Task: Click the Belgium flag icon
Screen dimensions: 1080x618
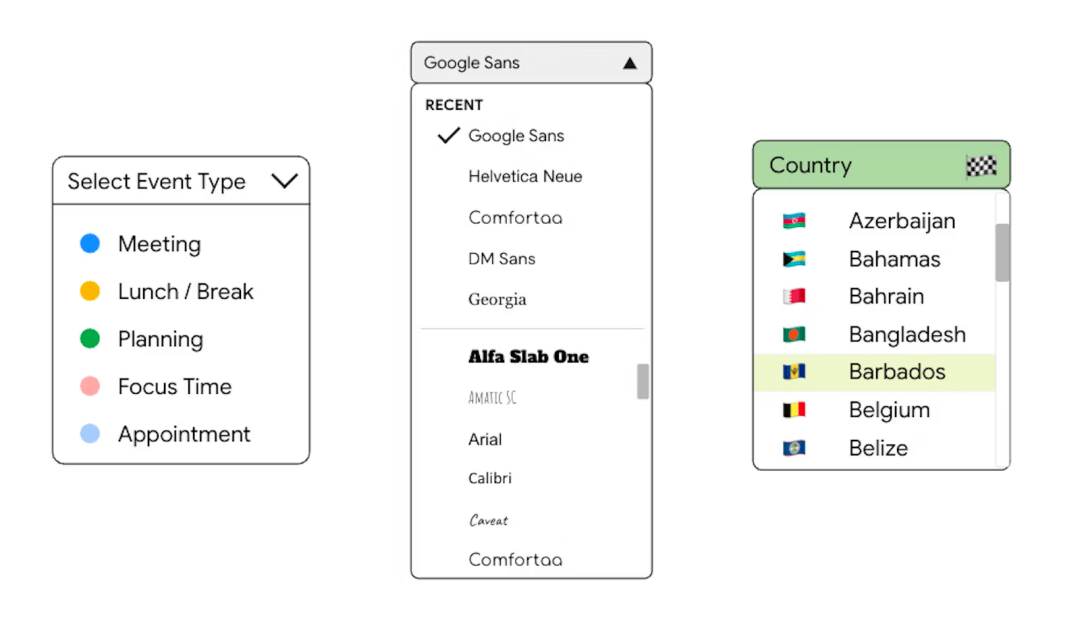Action: [x=794, y=410]
